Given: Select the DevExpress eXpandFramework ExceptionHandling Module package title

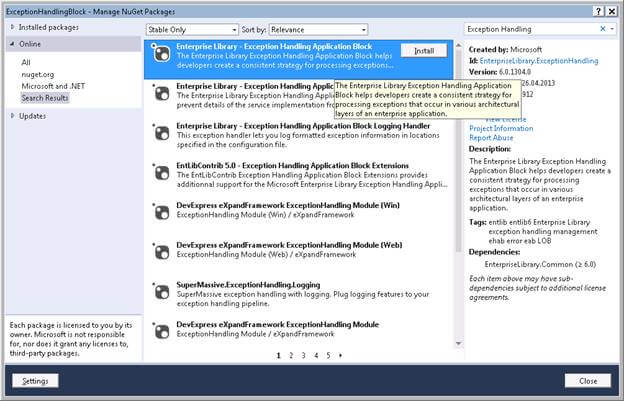Looking at the screenshot, I should [x=277, y=325].
